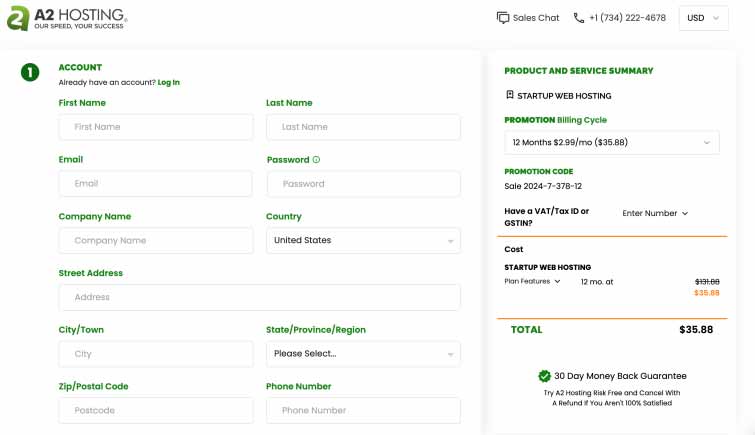Click the struck-through price $131.88

707,282
